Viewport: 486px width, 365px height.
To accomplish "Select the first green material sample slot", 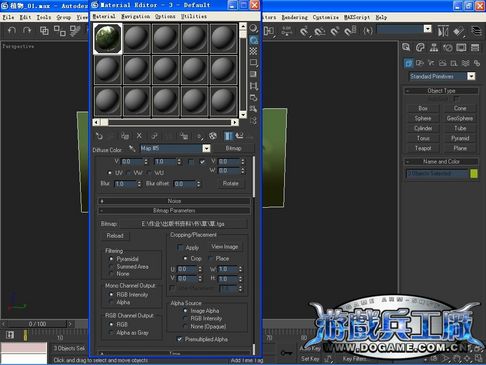I will click(108, 39).
